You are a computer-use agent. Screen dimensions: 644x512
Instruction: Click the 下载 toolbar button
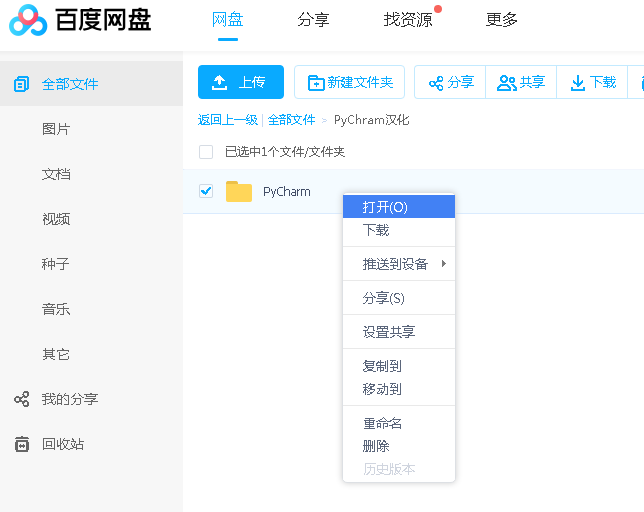592,82
